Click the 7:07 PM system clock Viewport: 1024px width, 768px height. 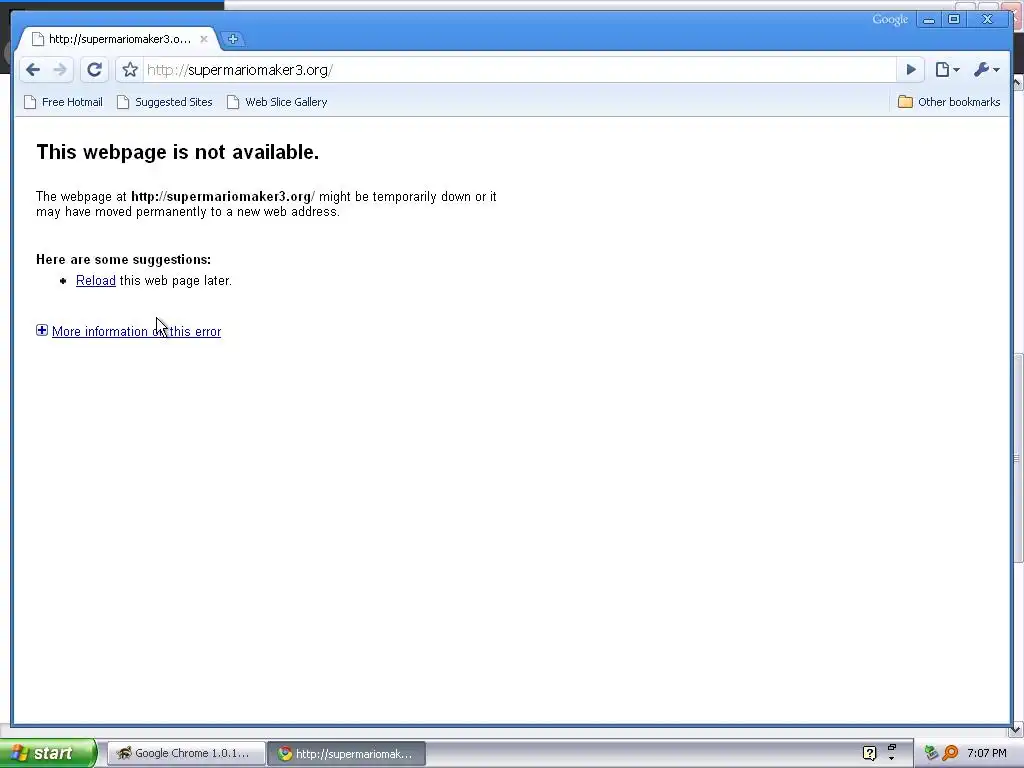(x=987, y=754)
